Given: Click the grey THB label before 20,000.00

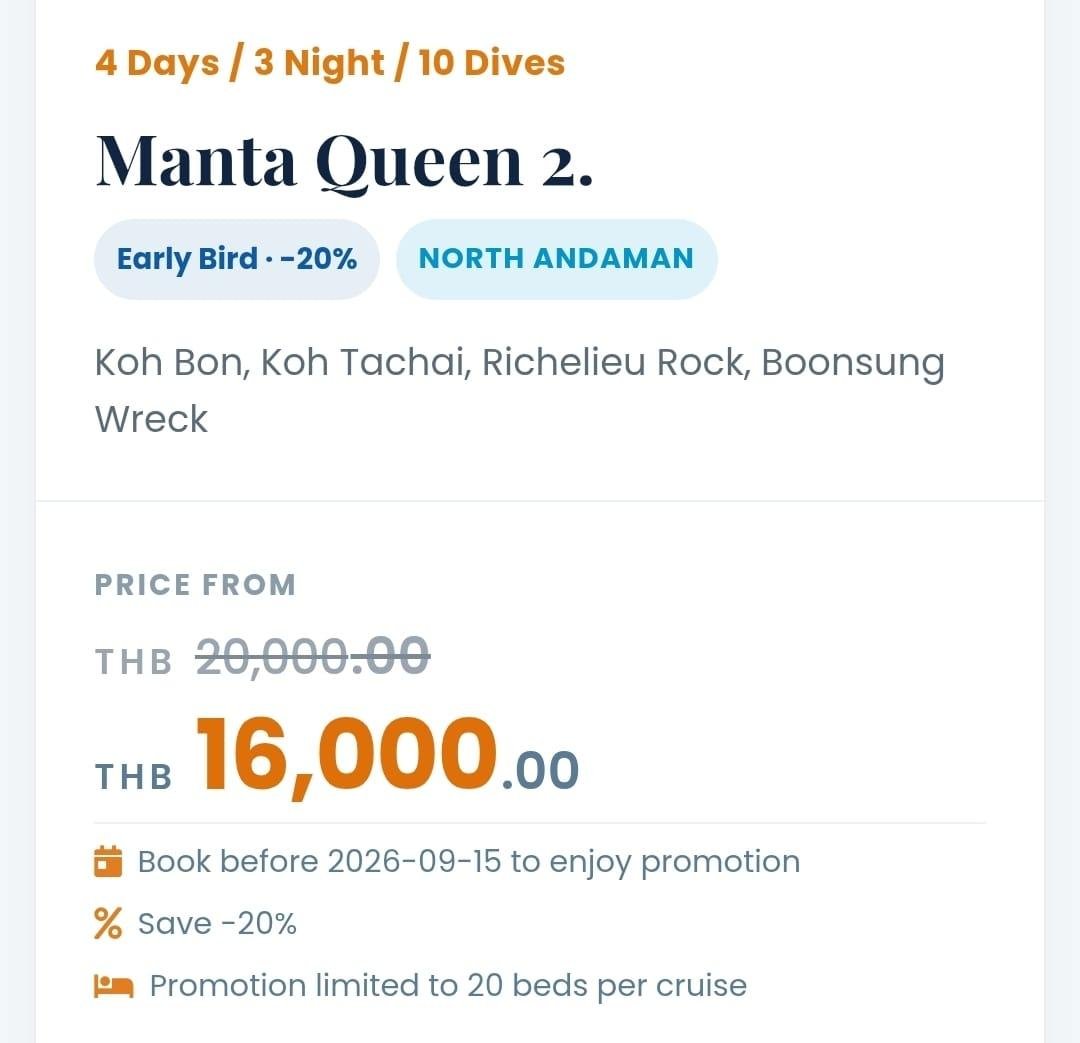Looking at the screenshot, I should click(134, 662).
